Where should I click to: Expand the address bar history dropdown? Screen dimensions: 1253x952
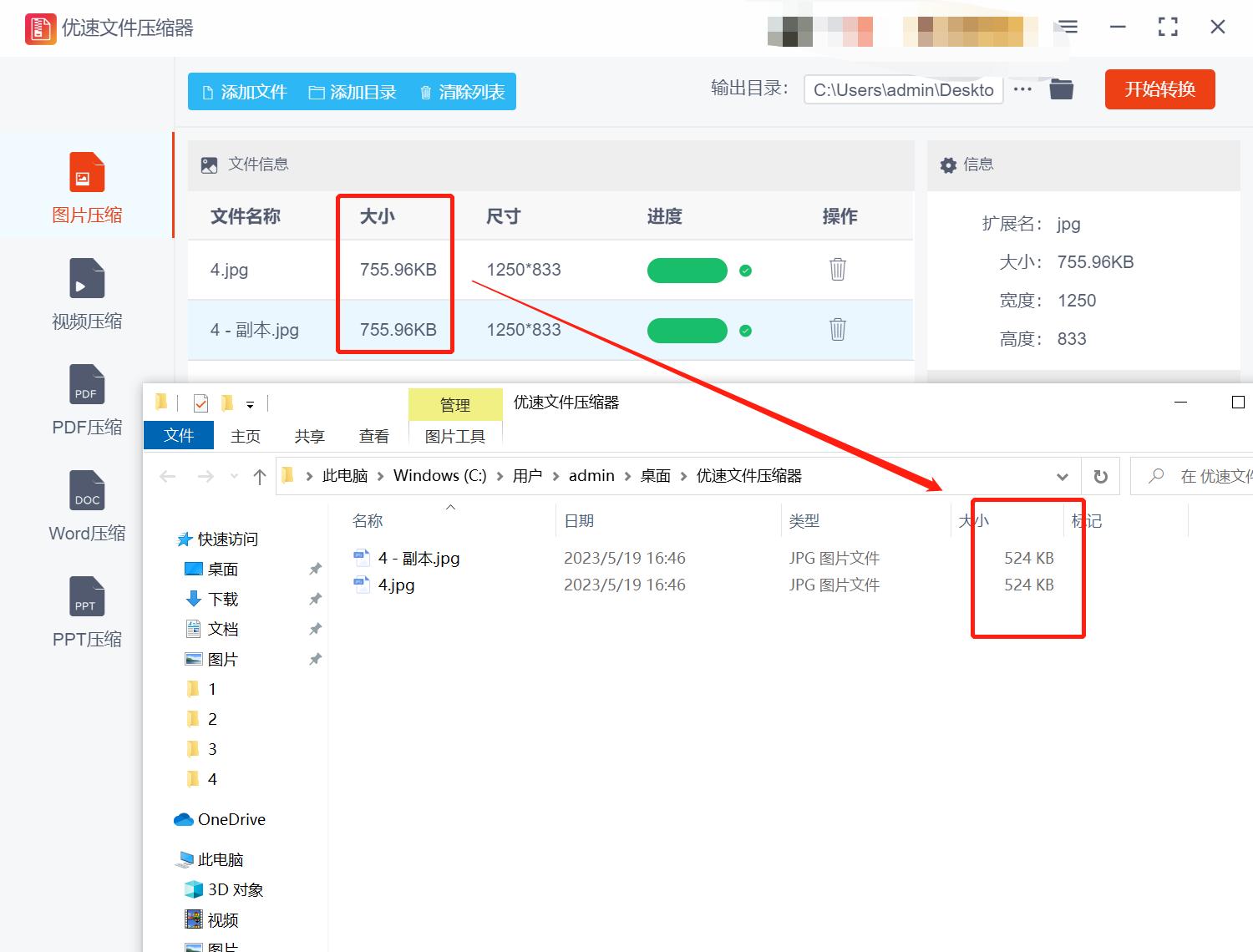click(x=1063, y=476)
